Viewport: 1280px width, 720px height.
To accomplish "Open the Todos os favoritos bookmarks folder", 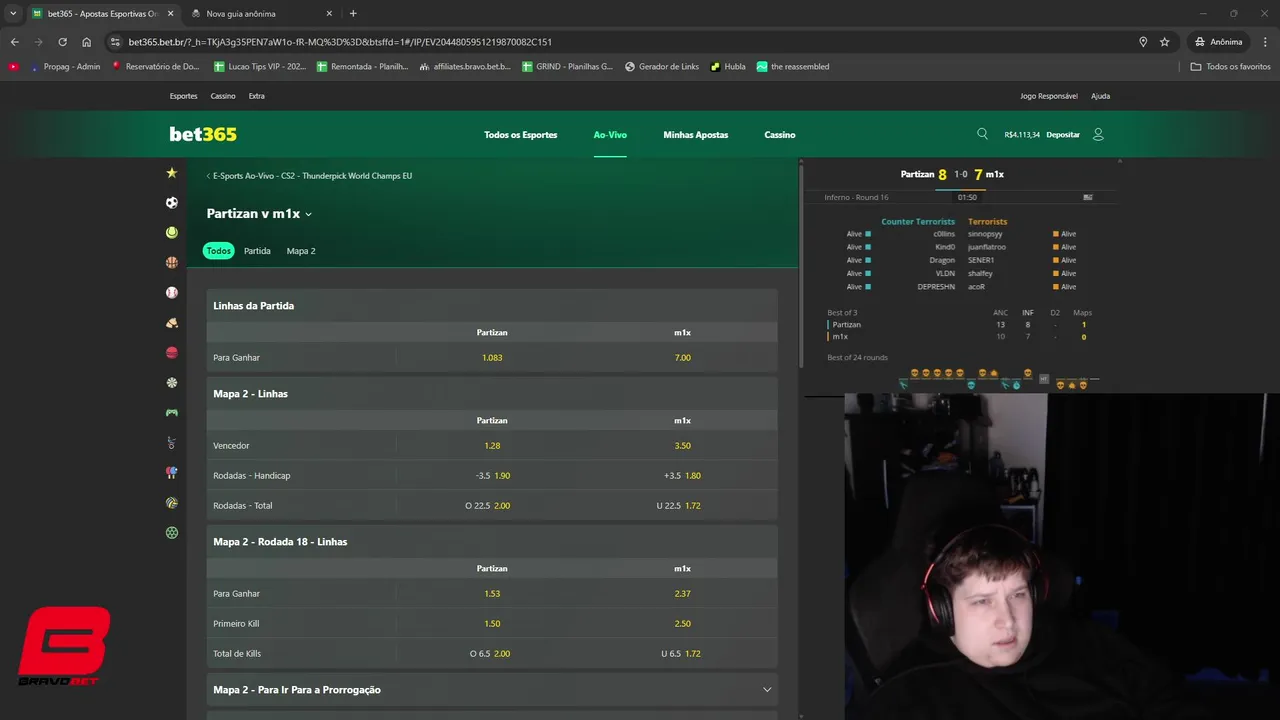I will 1230,67.
